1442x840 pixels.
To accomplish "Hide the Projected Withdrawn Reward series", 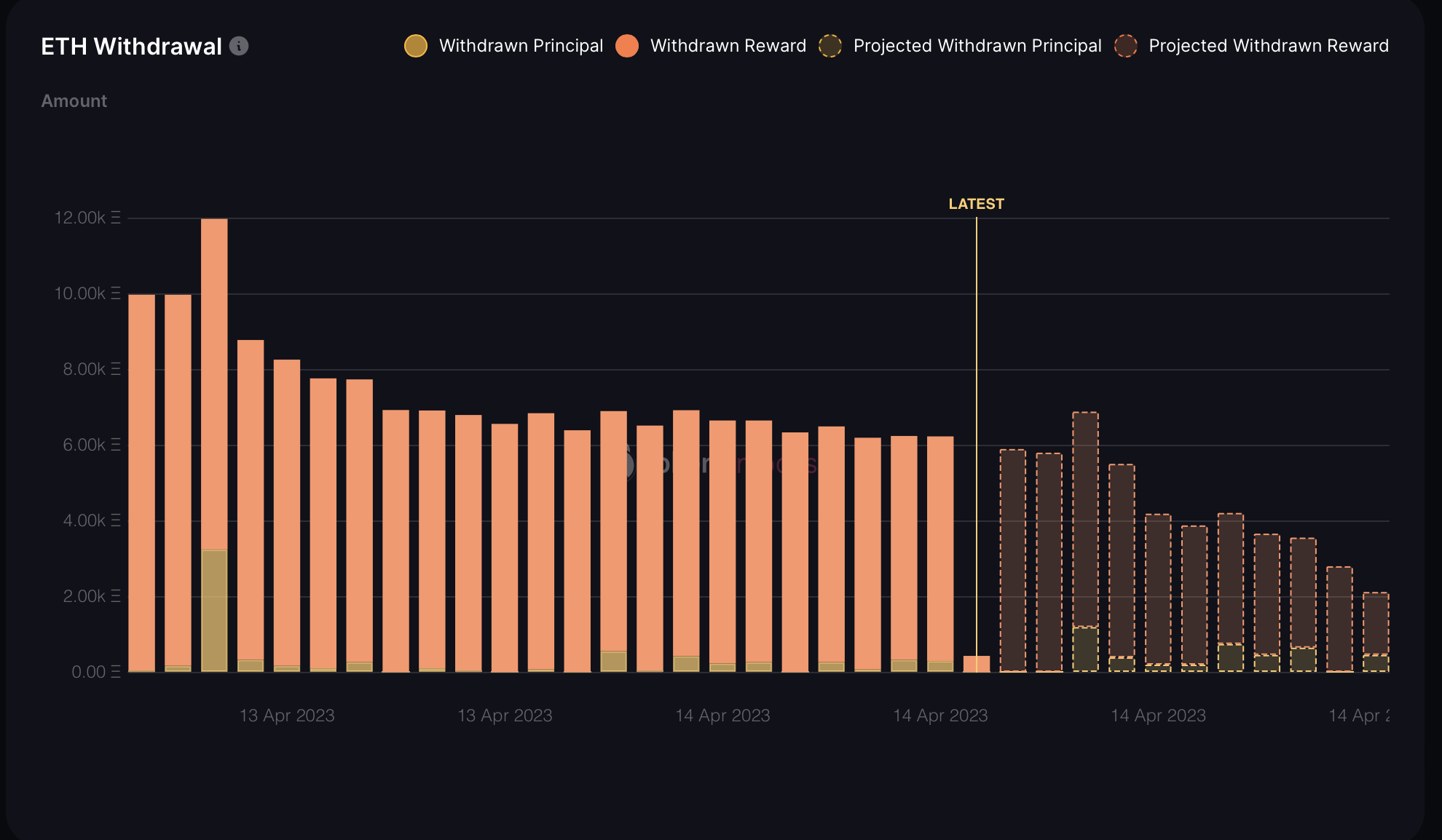I will (x=1269, y=45).
